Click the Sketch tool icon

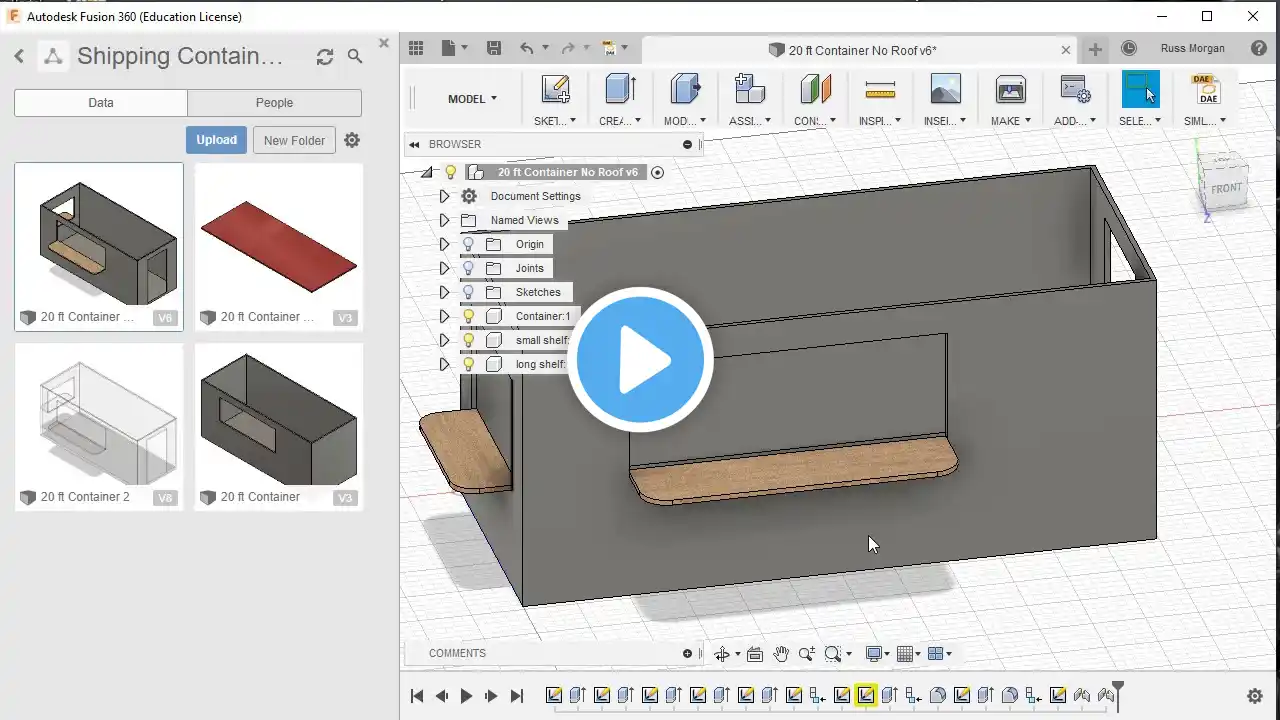555,90
